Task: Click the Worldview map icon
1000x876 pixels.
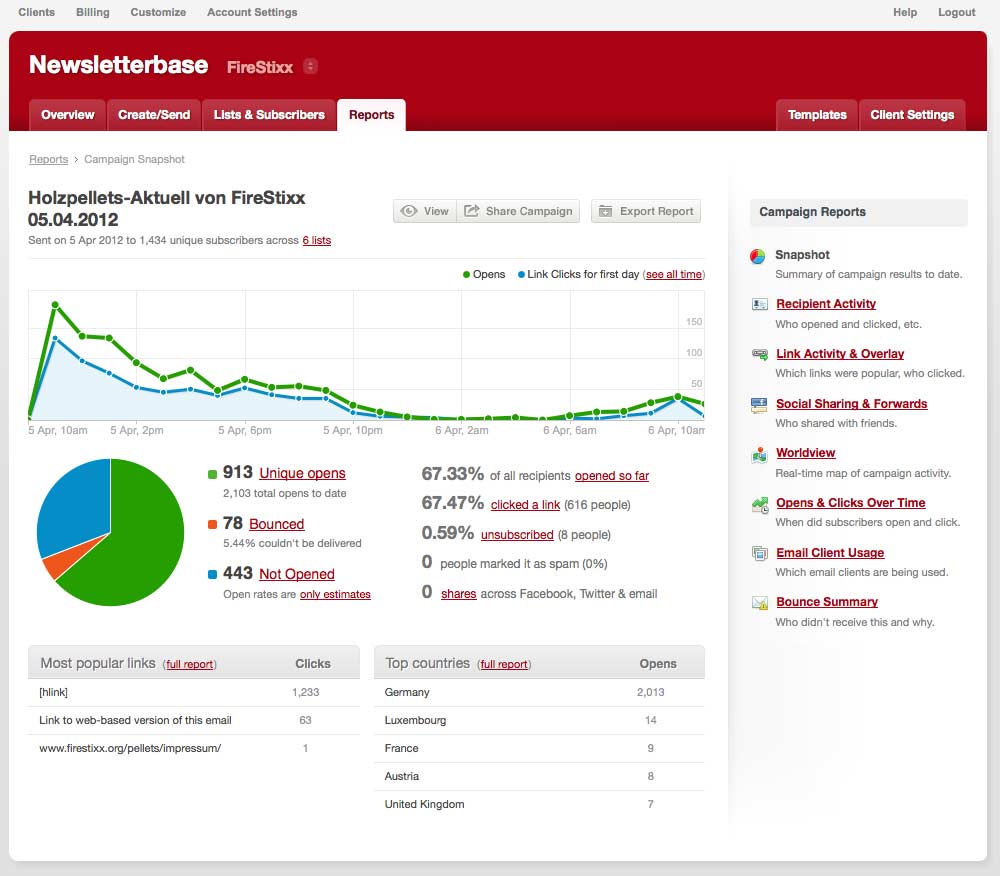Action: [759, 454]
